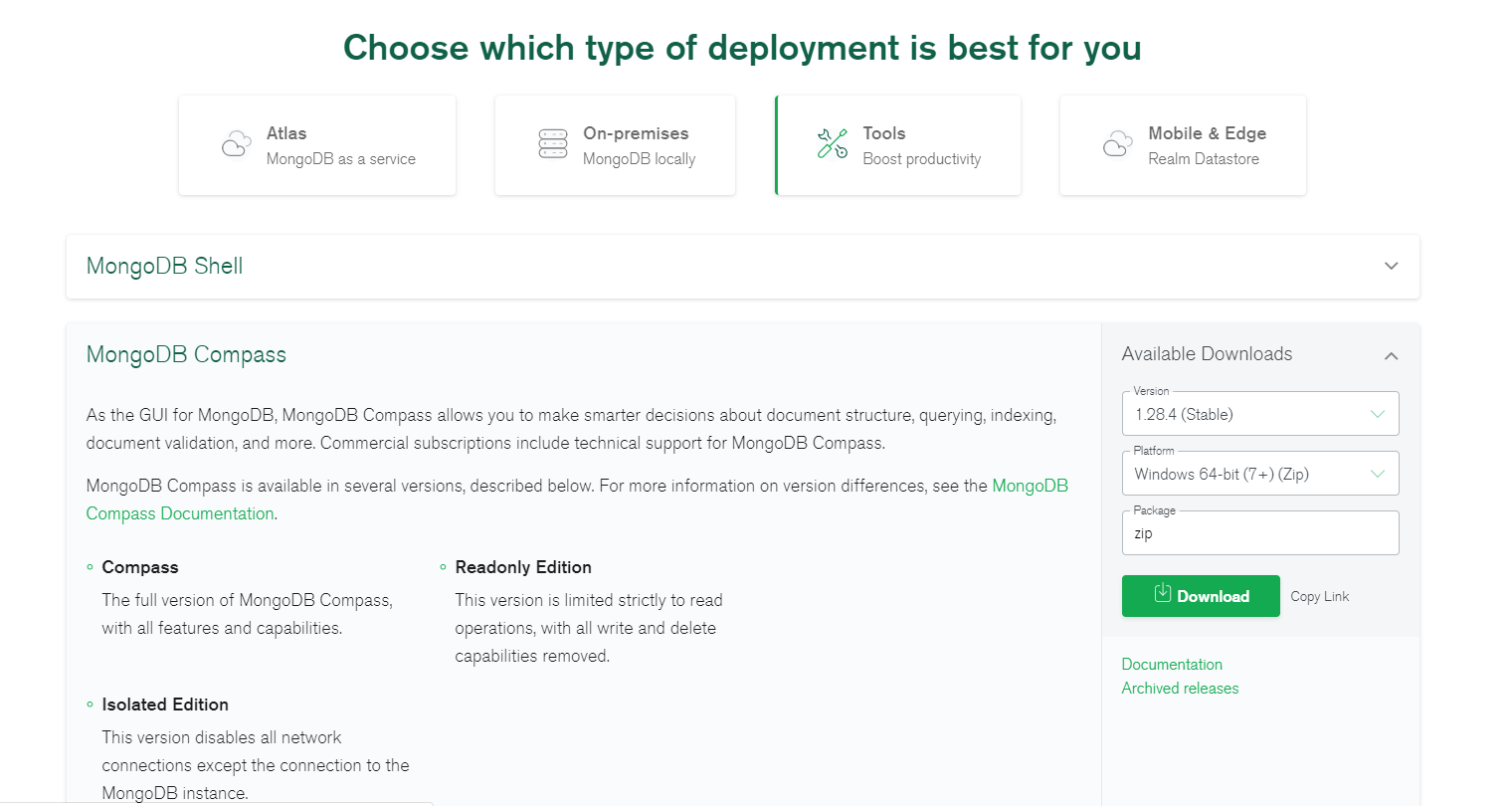Click the green Download button

[1201, 596]
